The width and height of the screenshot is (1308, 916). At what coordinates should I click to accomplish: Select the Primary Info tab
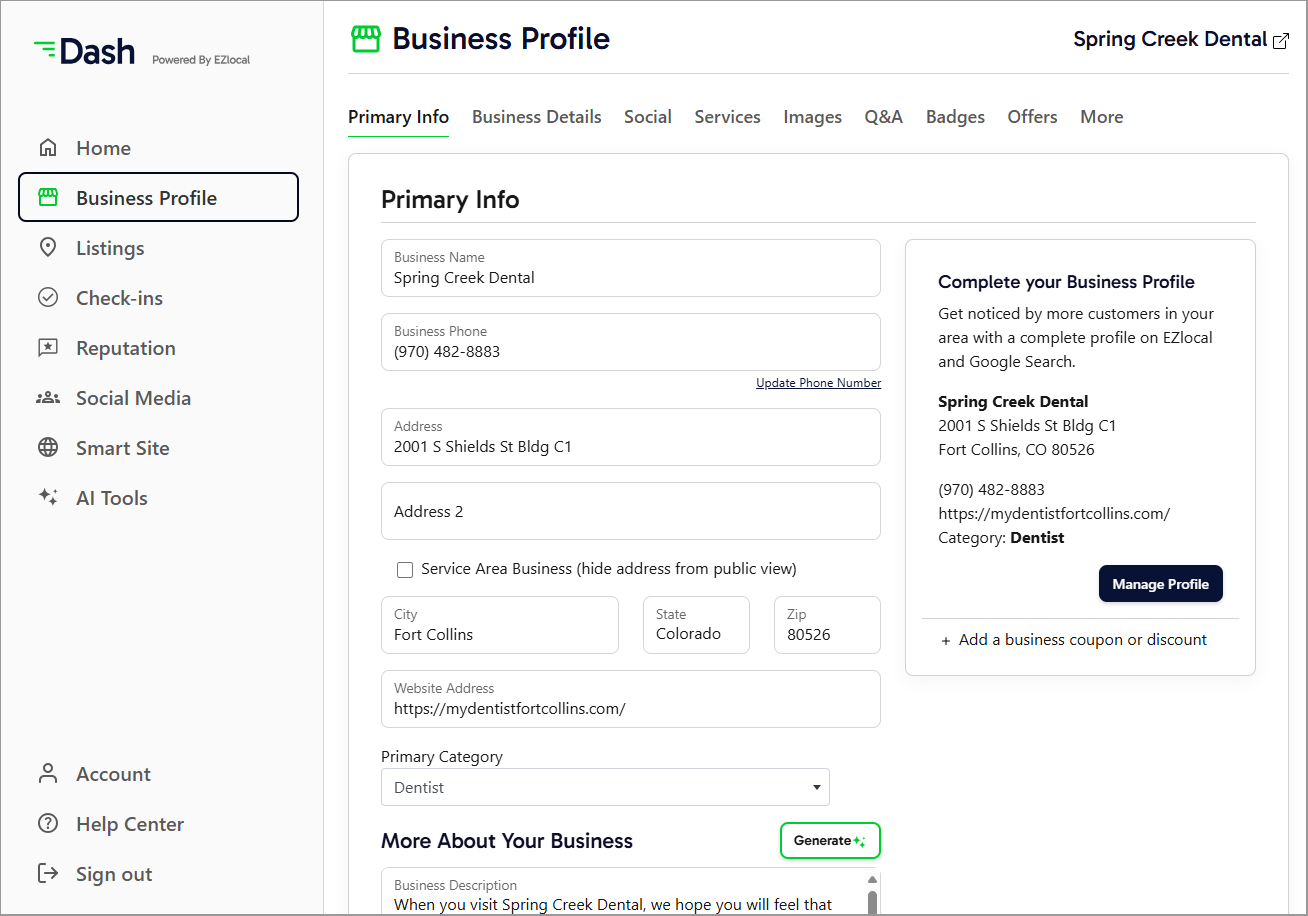[398, 117]
